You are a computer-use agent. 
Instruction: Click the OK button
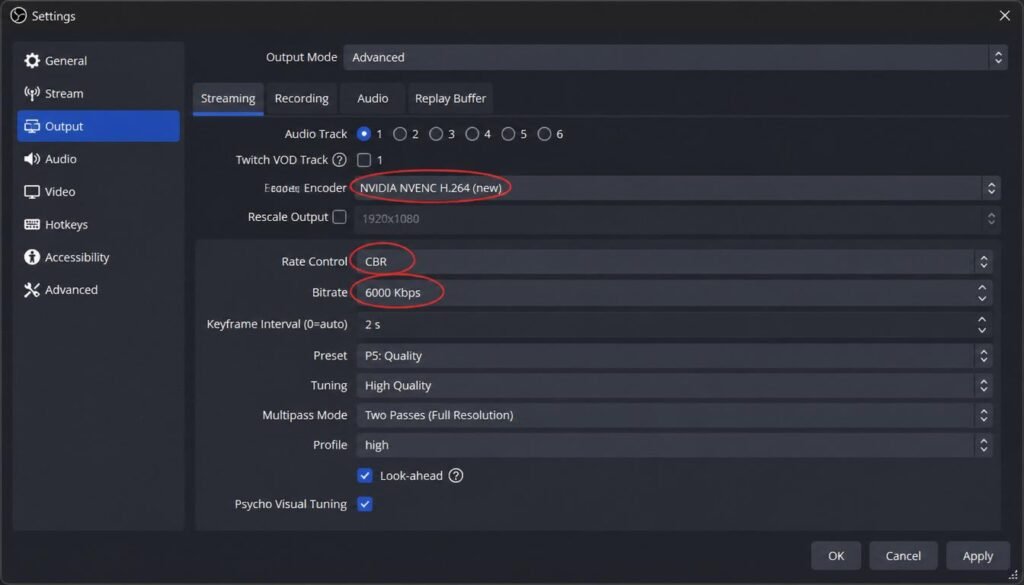pos(836,556)
